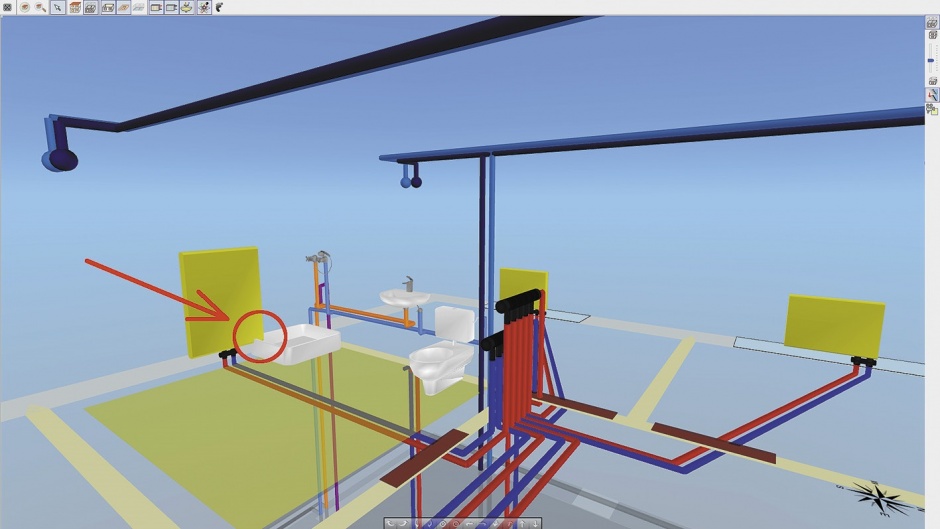Click the fullscreen cross icon at top-left
The height and width of the screenshot is (529, 940).
[x=7, y=7]
